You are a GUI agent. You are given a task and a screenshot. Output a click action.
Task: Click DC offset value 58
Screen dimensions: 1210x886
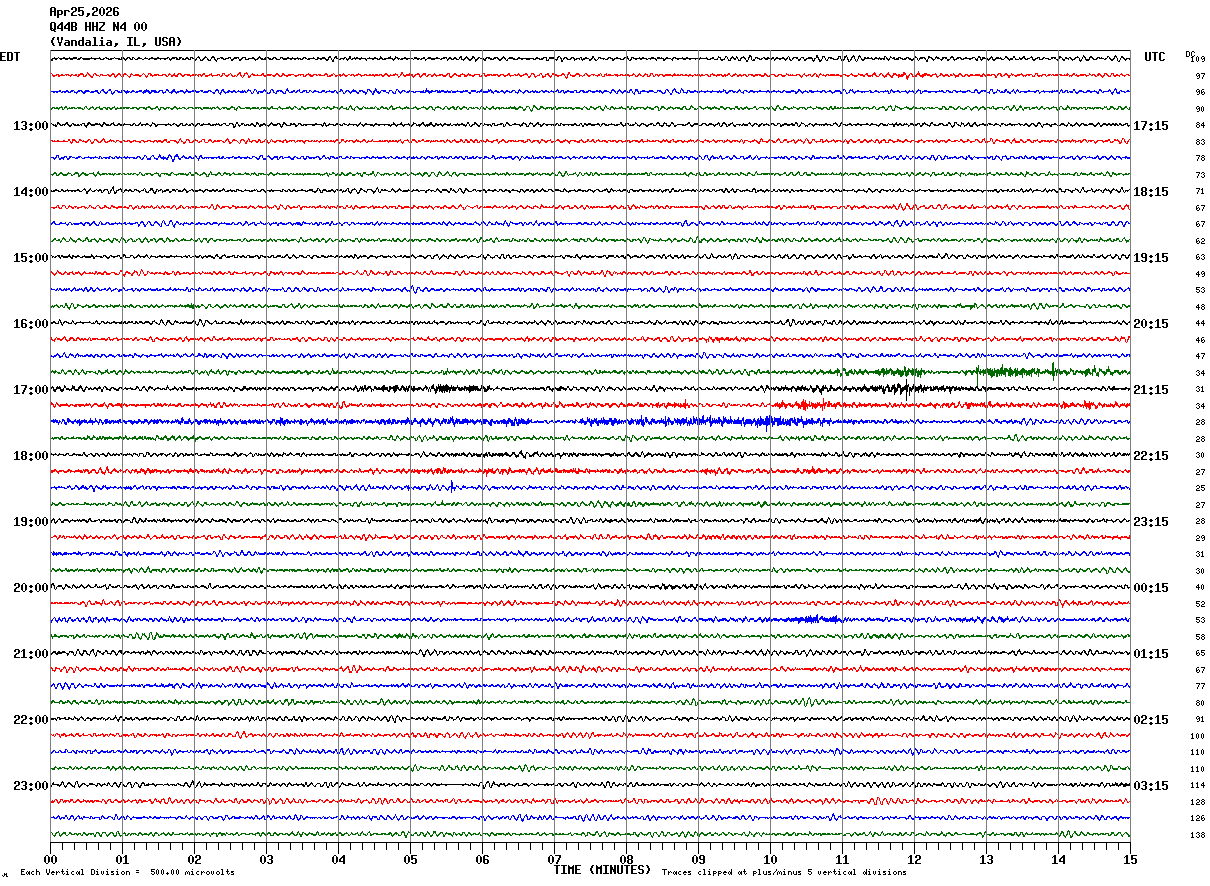[x=1200, y=637]
